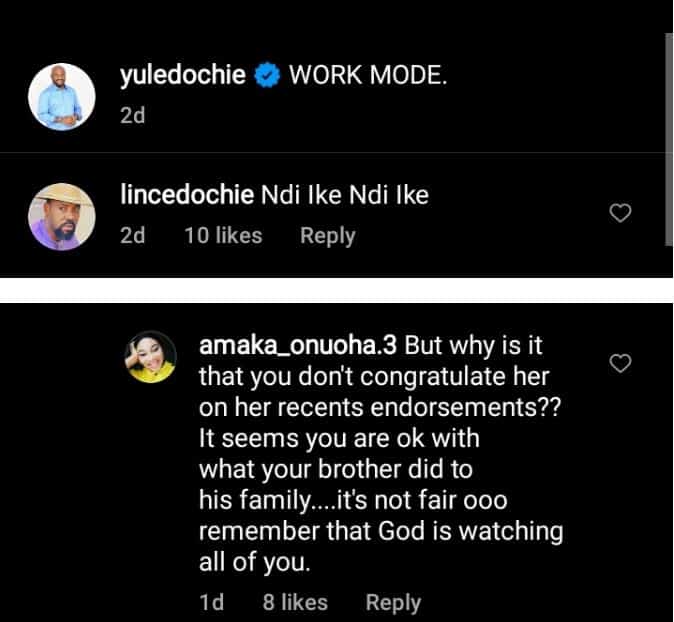The height and width of the screenshot is (622, 674).
Task: Visit the lincedochie username link
Action: click(190, 195)
